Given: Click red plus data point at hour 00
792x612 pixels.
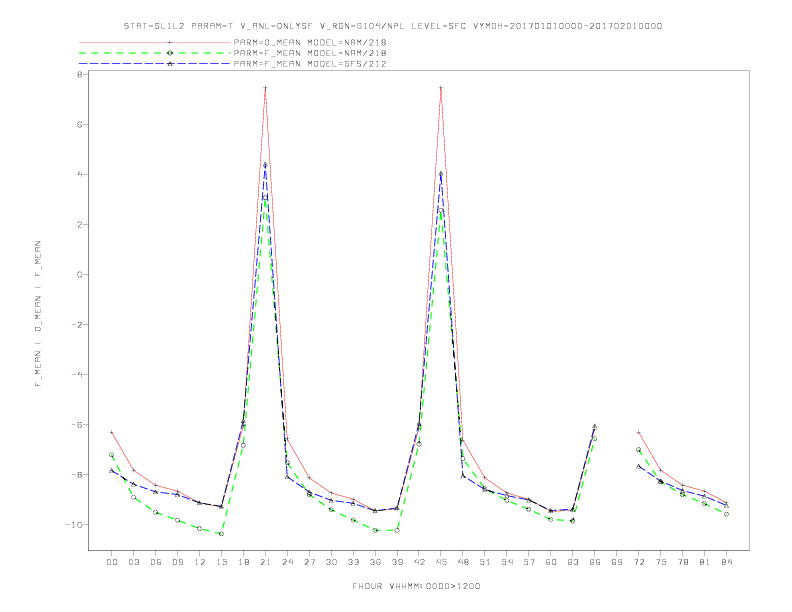Looking at the screenshot, I should pyautogui.click(x=112, y=432).
